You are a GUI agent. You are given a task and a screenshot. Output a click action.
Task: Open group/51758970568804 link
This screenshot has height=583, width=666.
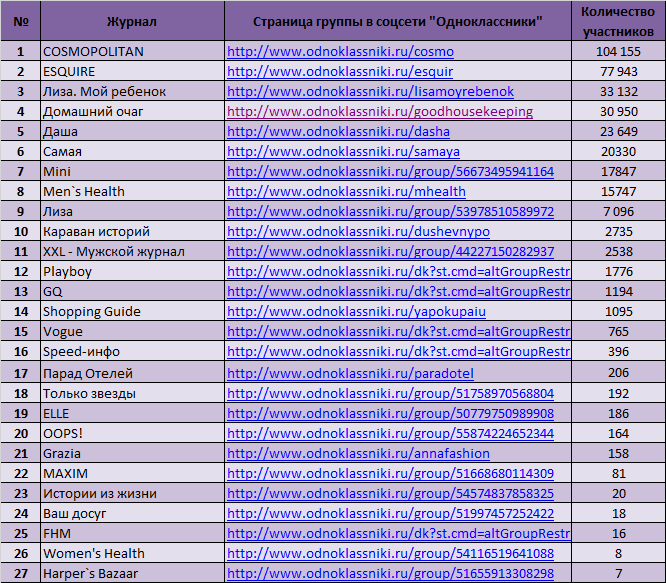tap(390, 393)
